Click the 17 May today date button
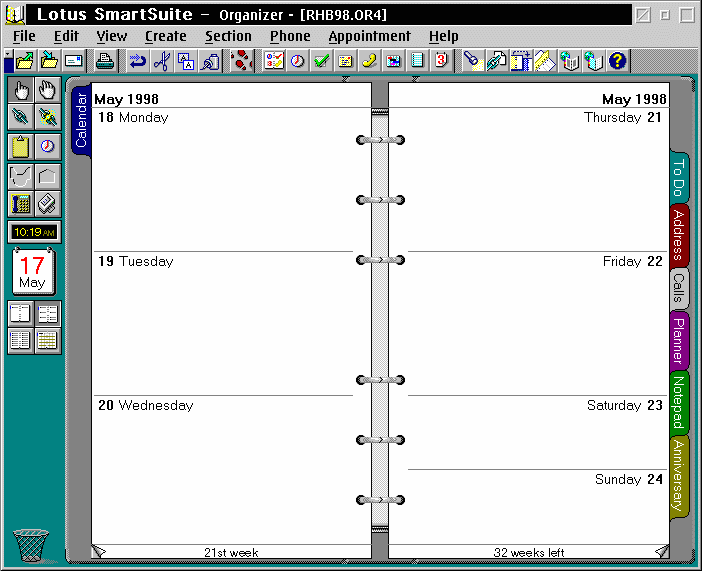Screen dimensions: 702x571 pyautogui.click(x=32, y=272)
